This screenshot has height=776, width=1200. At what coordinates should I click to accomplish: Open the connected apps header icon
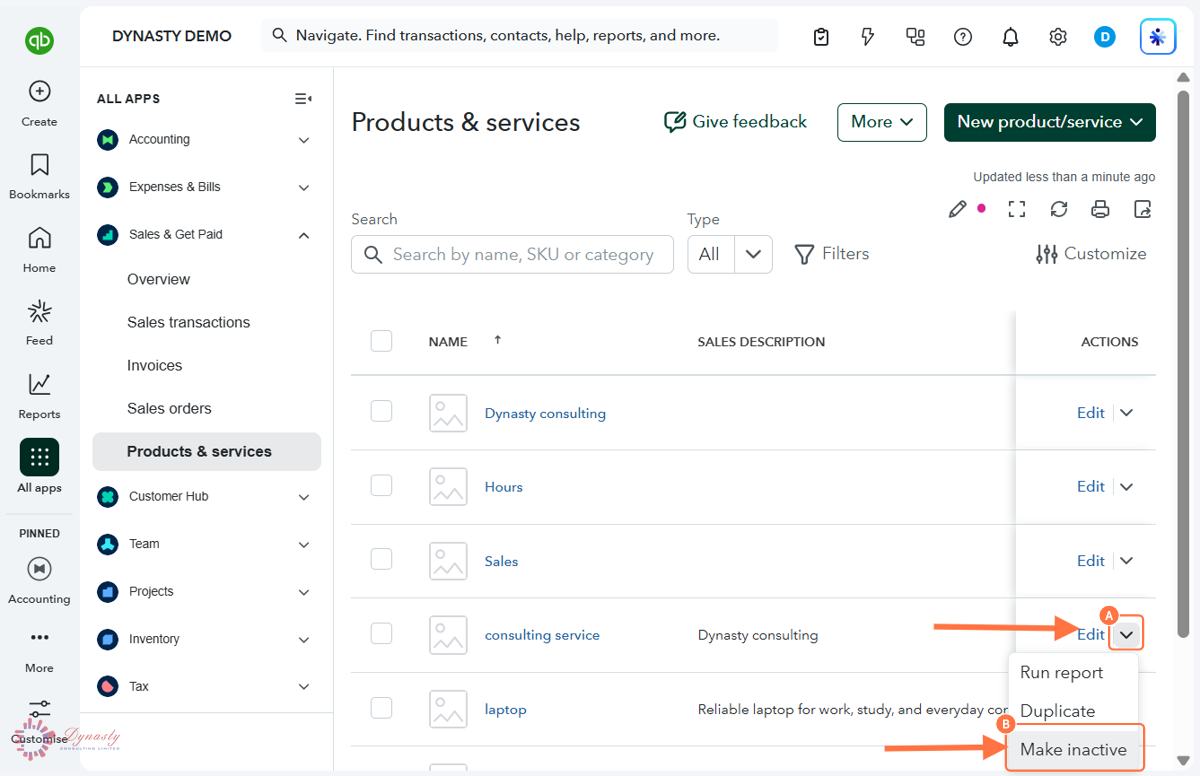click(x=915, y=37)
